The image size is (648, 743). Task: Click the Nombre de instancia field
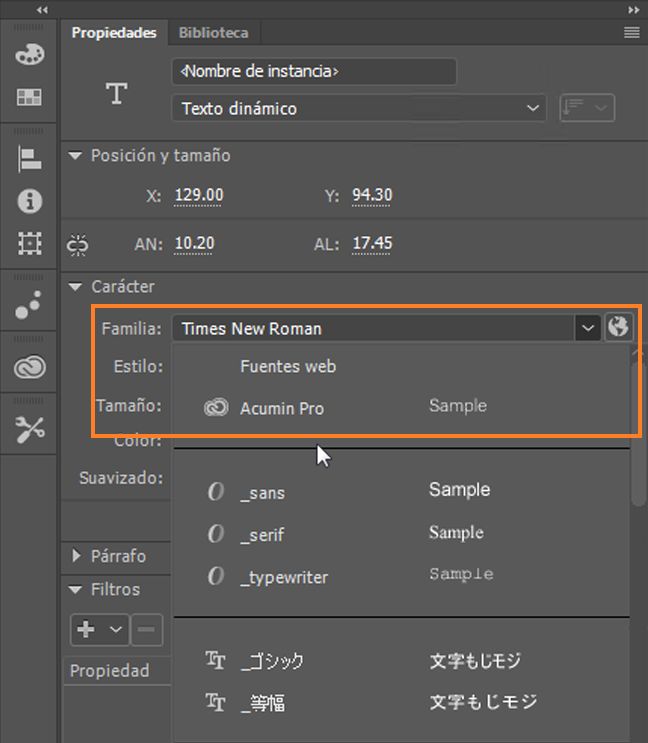[314, 71]
